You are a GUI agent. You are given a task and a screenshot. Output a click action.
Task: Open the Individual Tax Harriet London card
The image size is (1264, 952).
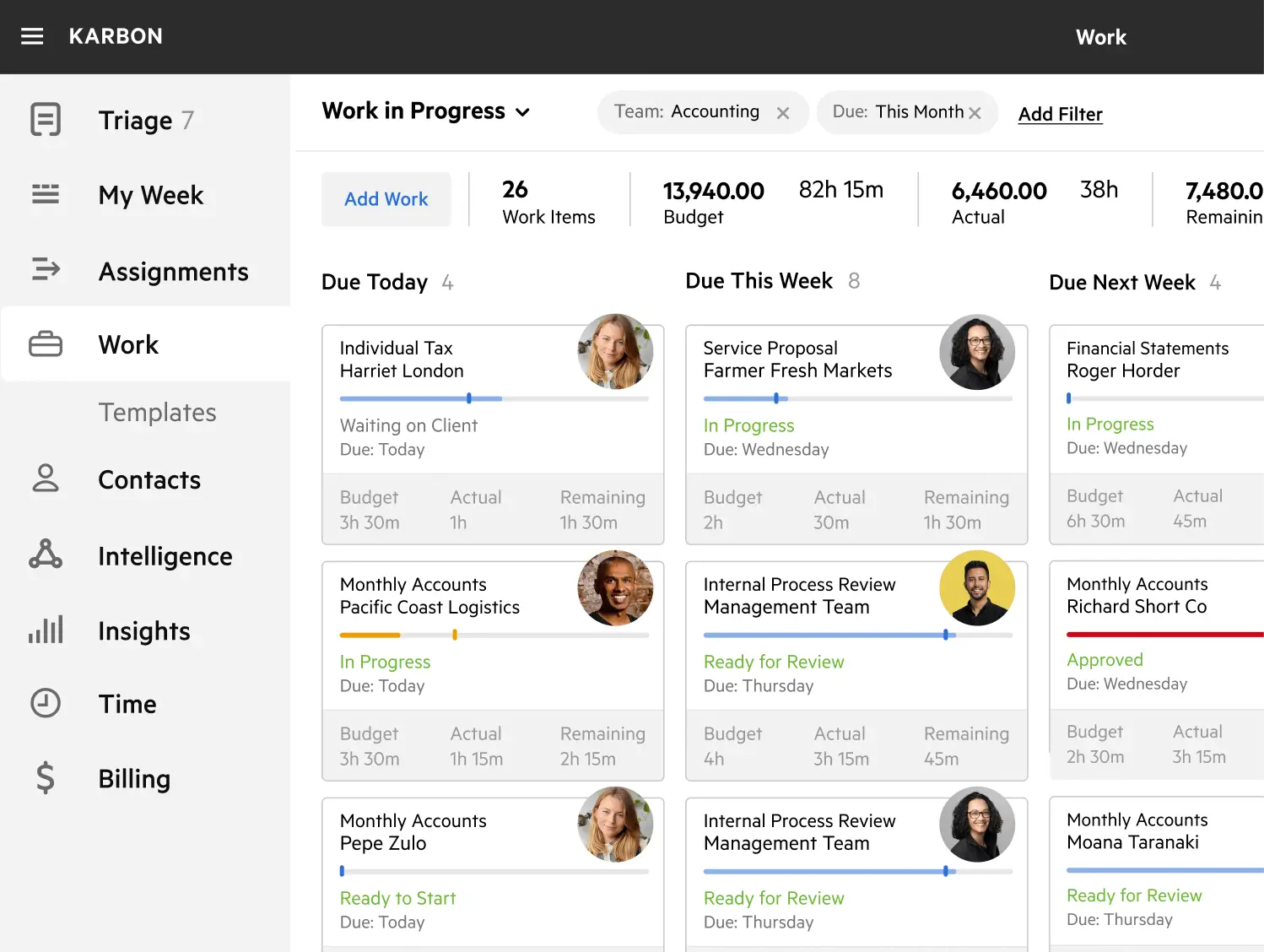(x=493, y=435)
